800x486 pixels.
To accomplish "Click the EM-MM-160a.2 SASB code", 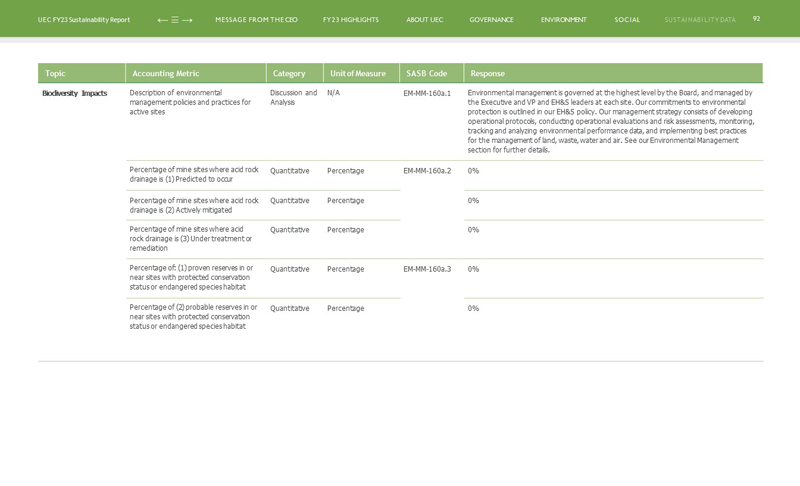I will pos(427,171).
